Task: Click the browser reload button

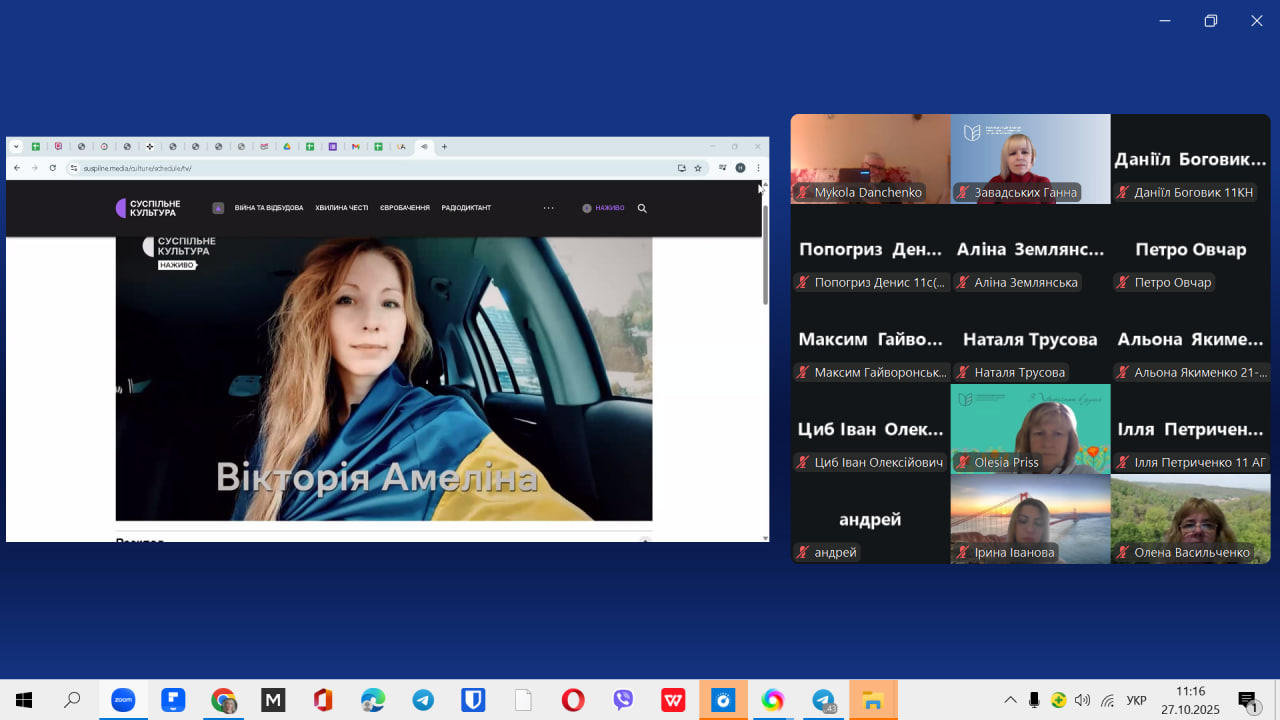Action: tap(52, 168)
